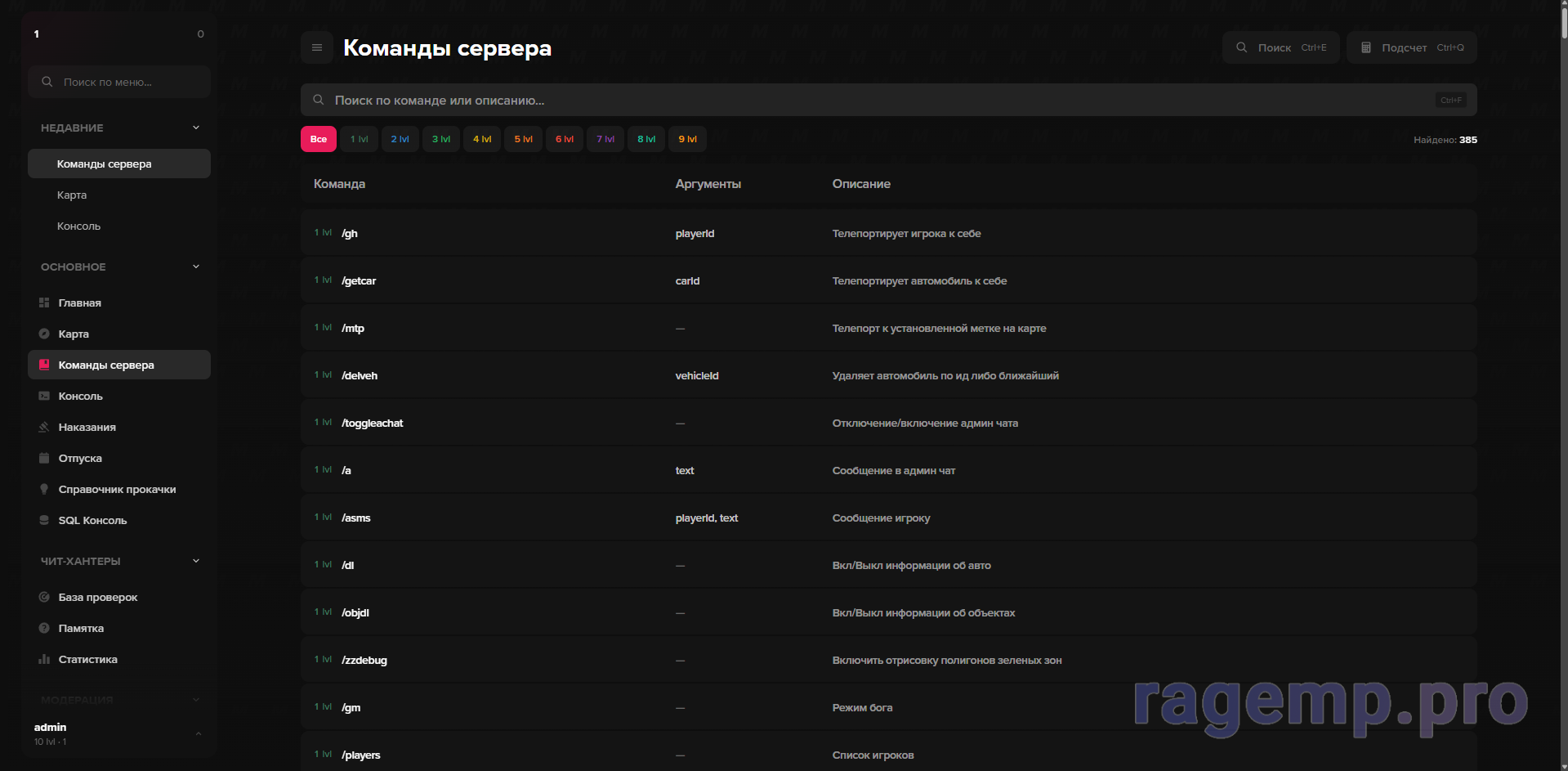Filter commands by 1 lvl
This screenshot has height=771, width=1568.
point(360,139)
